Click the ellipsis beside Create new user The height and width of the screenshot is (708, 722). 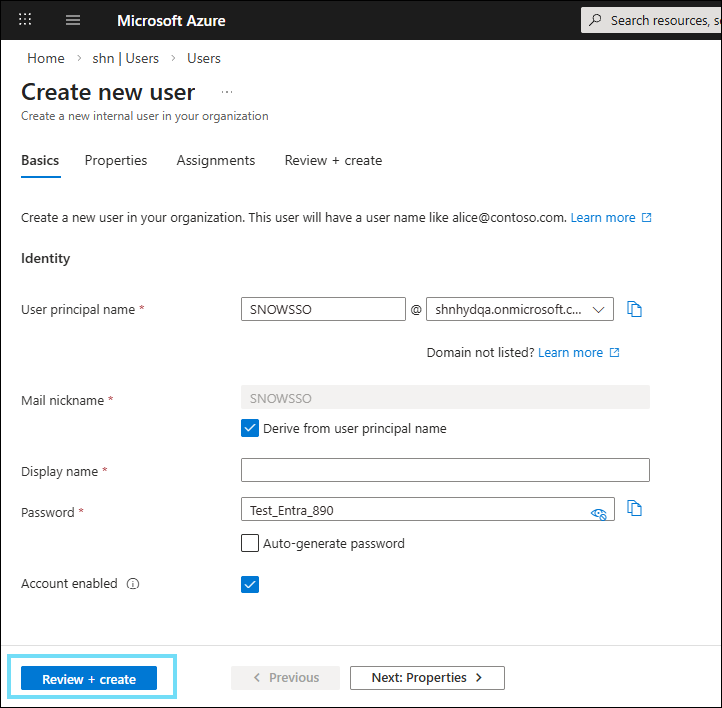click(227, 92)
